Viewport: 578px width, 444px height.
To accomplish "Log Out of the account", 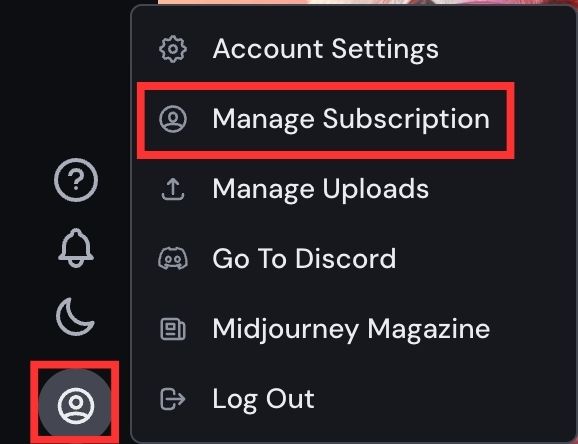I will (263, 399).
